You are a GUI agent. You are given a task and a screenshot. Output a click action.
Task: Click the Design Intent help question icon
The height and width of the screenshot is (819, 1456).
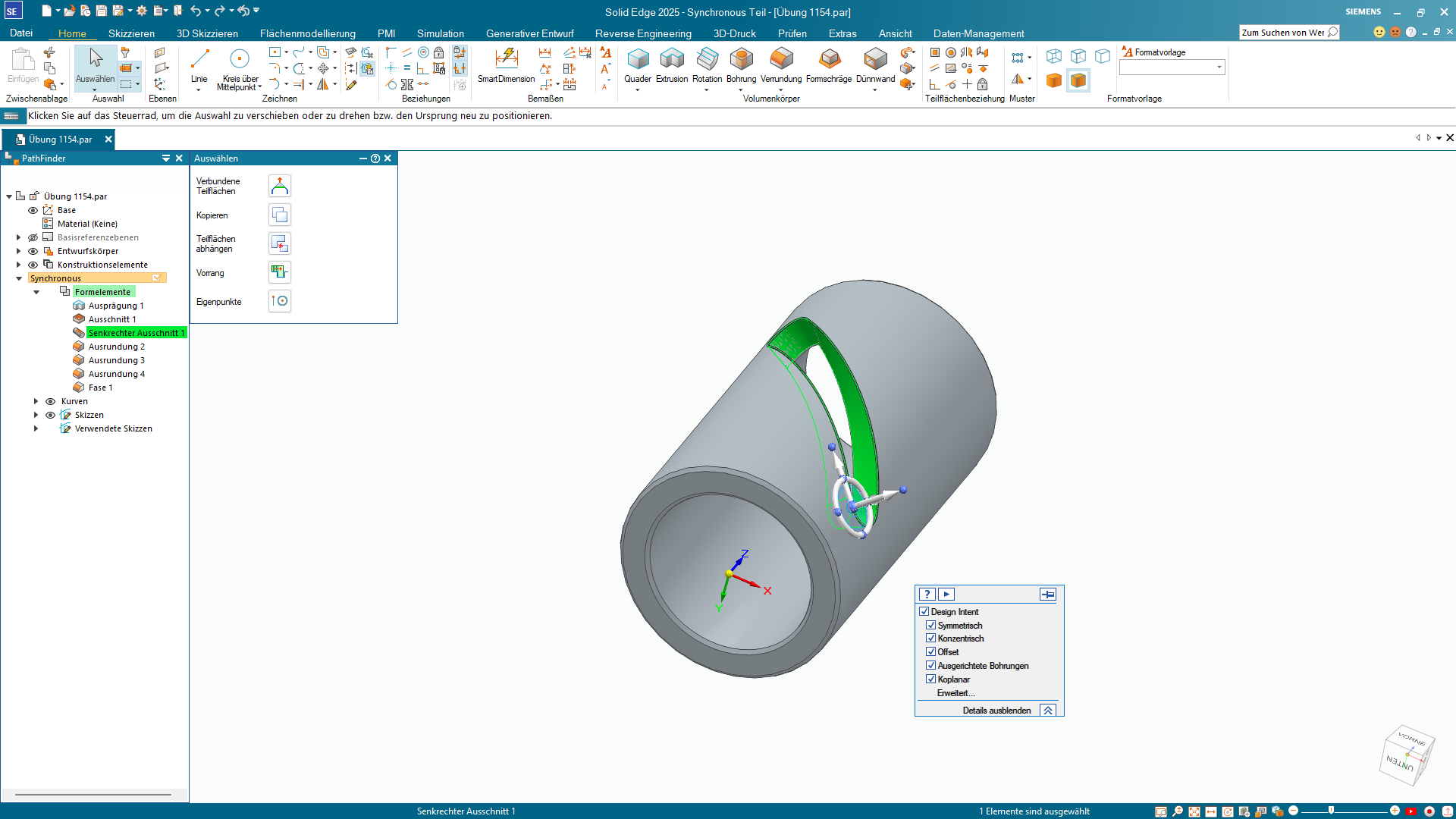927,595
